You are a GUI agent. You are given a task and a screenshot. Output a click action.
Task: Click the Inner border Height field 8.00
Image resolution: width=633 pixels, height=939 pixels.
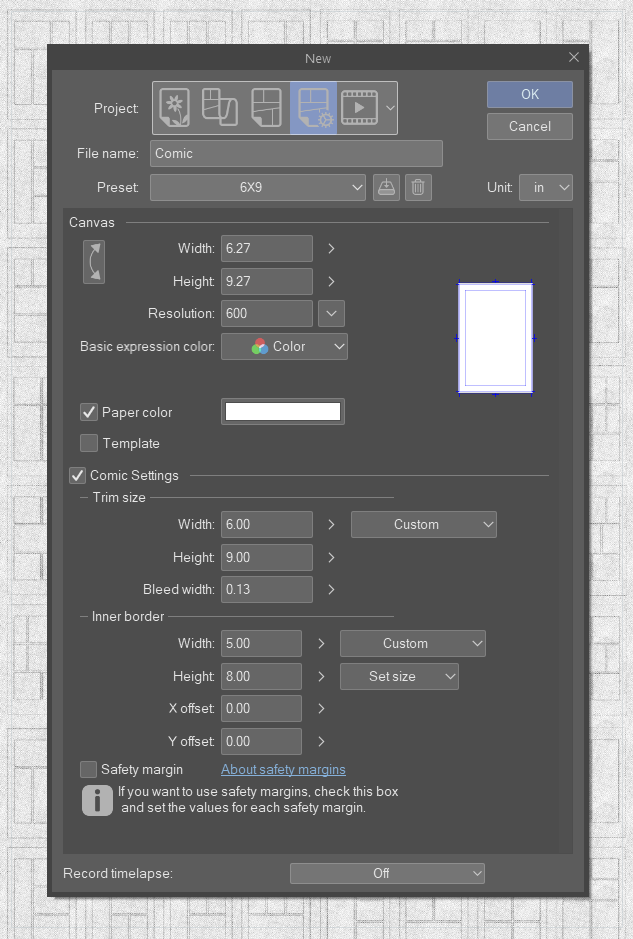(x=262, y=677)
